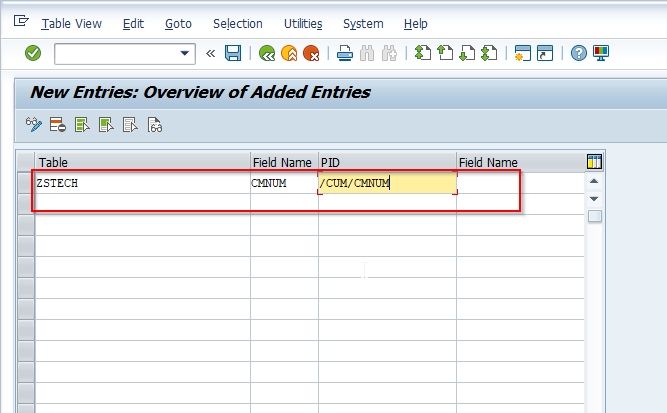This screenshot has width=667, height=413.
Task: Open the Edit menu
Action: (x=133, y=24)
